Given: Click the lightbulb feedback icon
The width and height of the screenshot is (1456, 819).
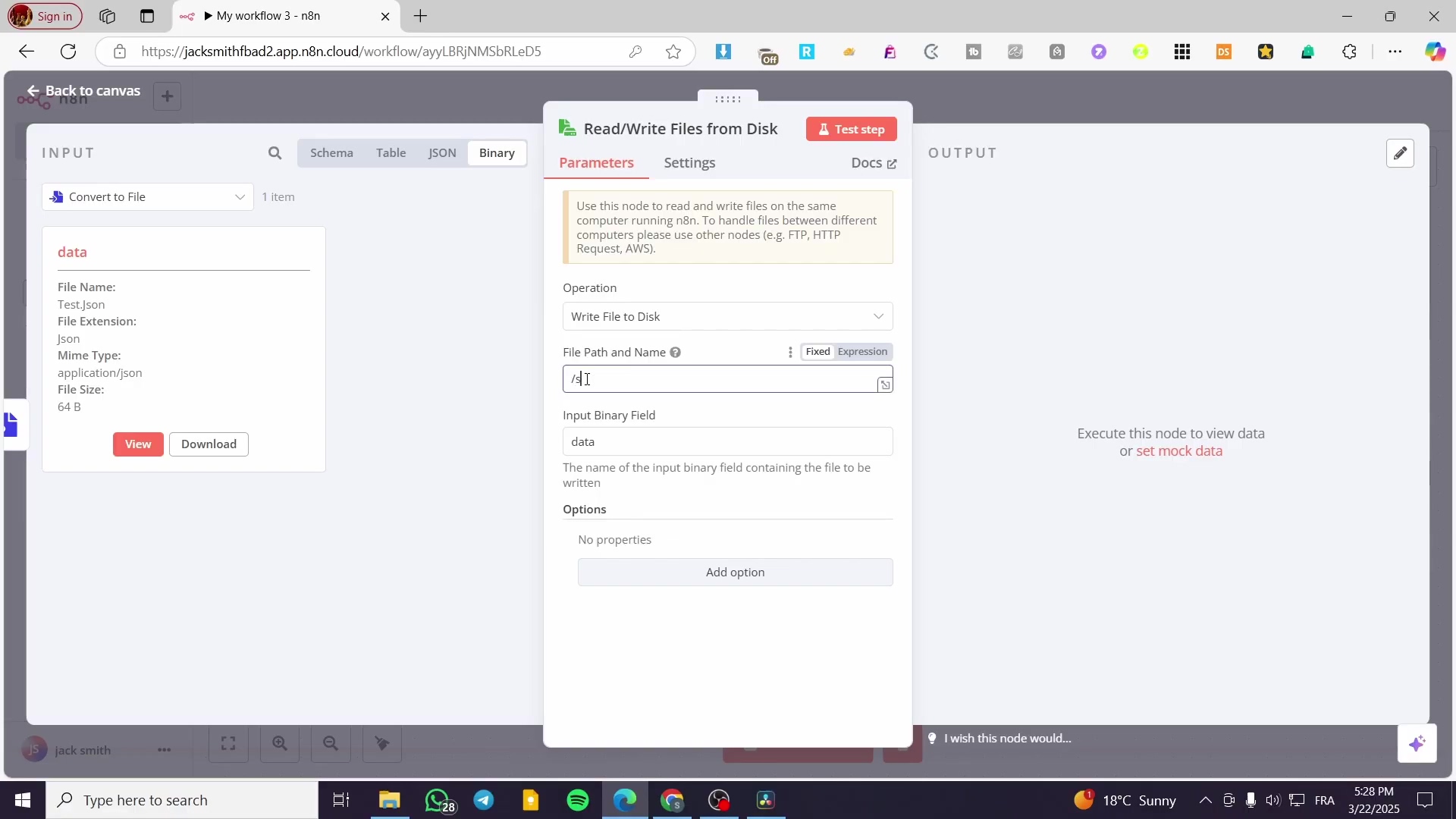Looking at the screenshot, I should click(932, 739).
